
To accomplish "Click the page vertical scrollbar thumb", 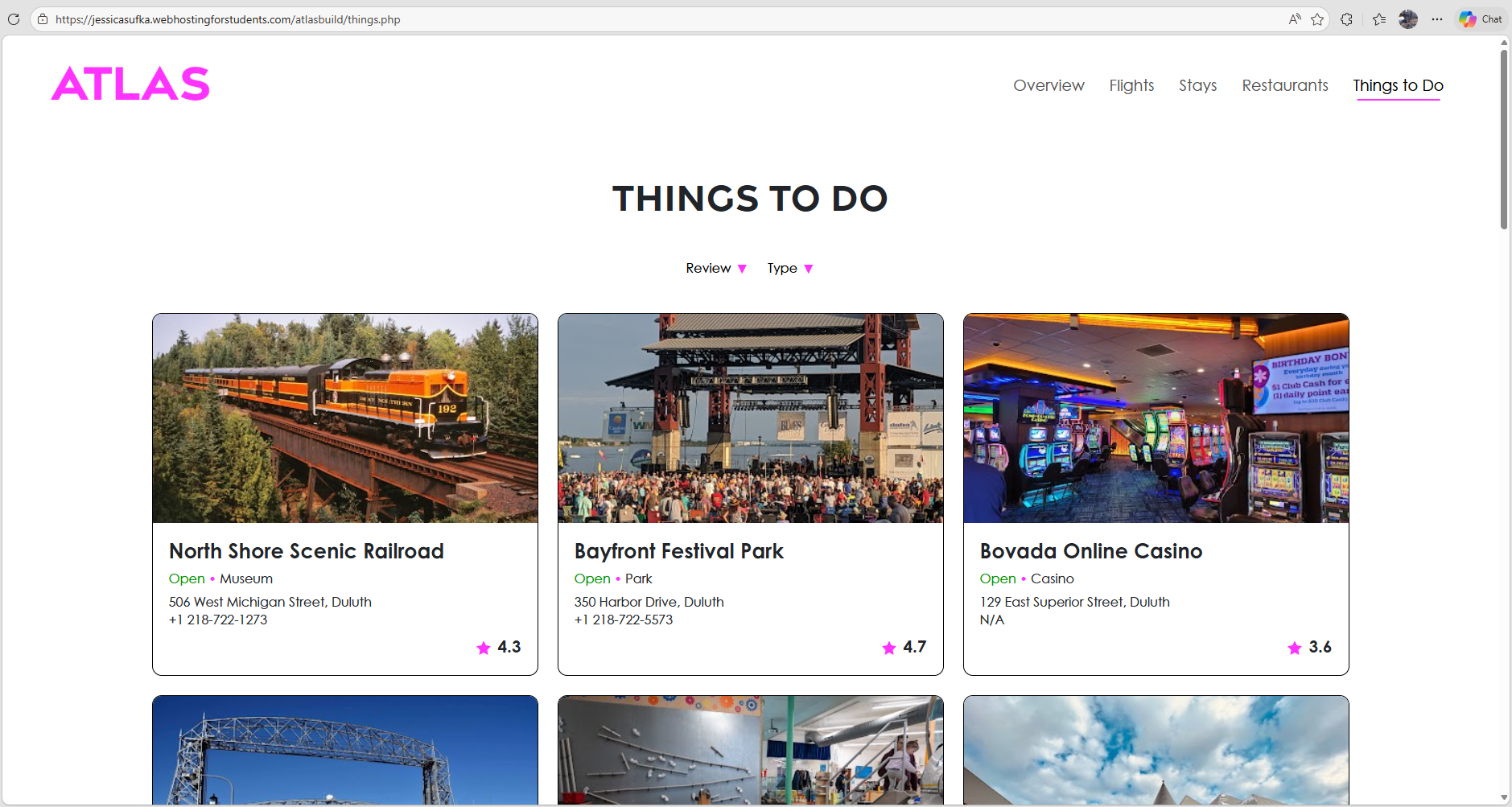I will [1503, 139].
